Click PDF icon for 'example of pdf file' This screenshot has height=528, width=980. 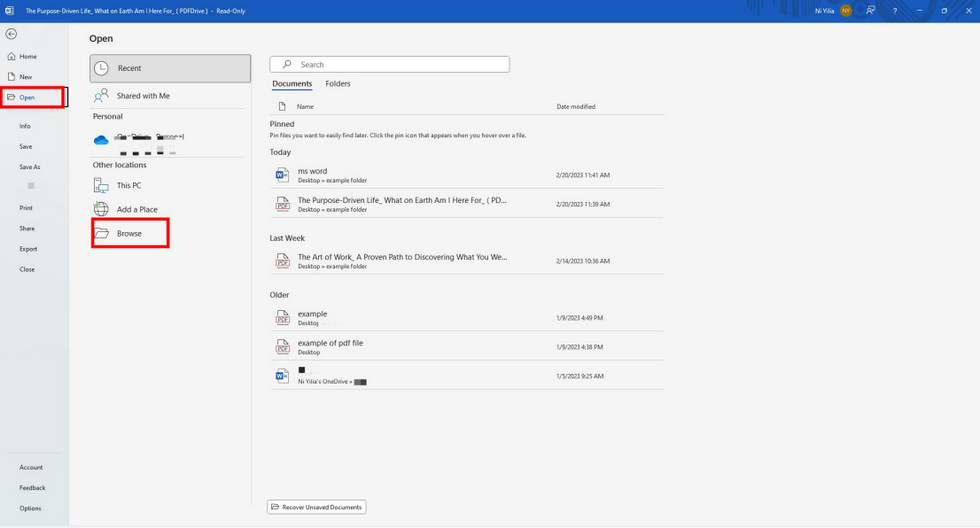pyautogui.click(x=282, y=347)
